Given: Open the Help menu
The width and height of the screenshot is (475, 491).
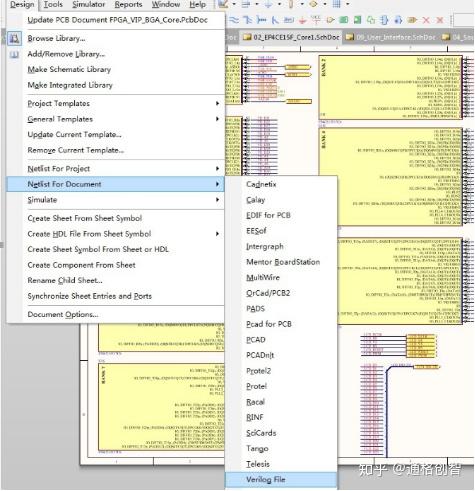Looking at the screenshot, I should point(197,5).
